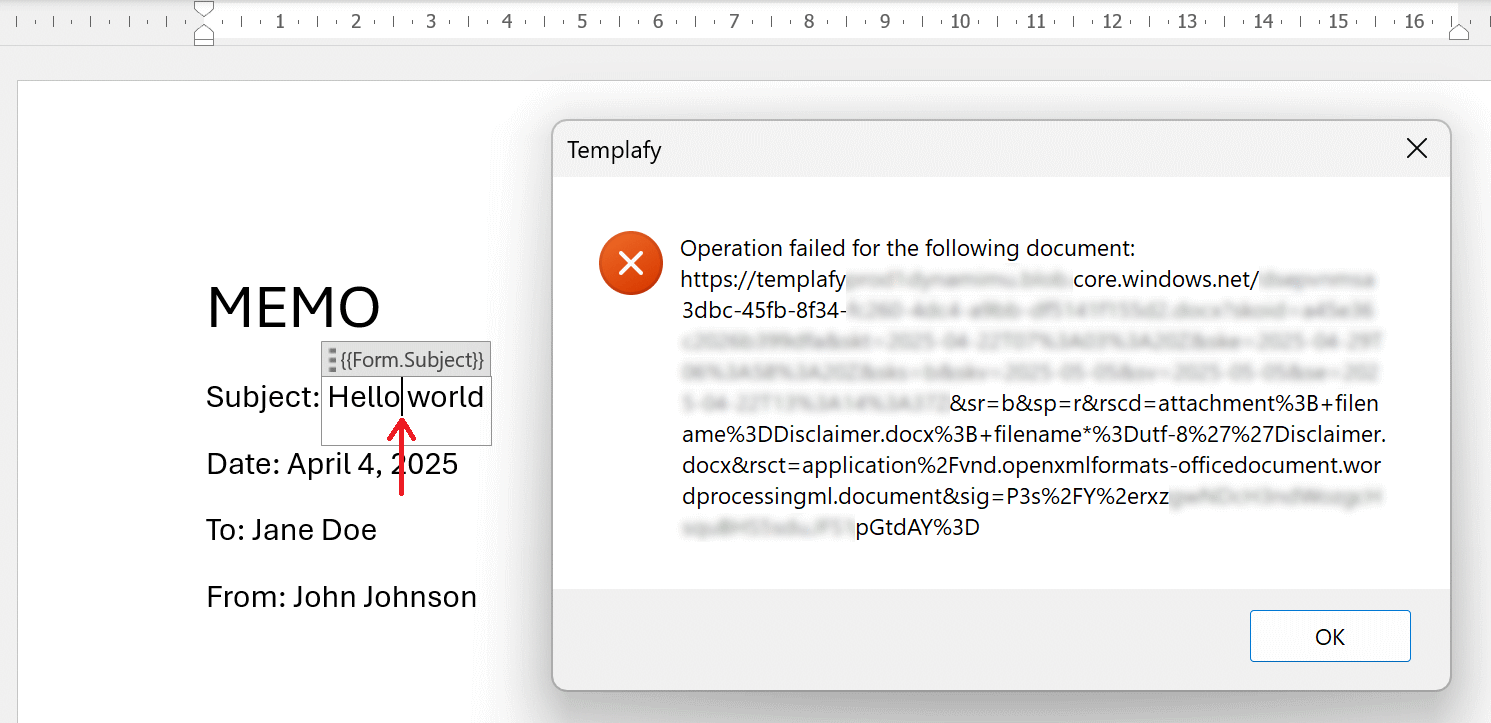
Task: Click the 'Subject:' label text
Action: coord(263,397)
